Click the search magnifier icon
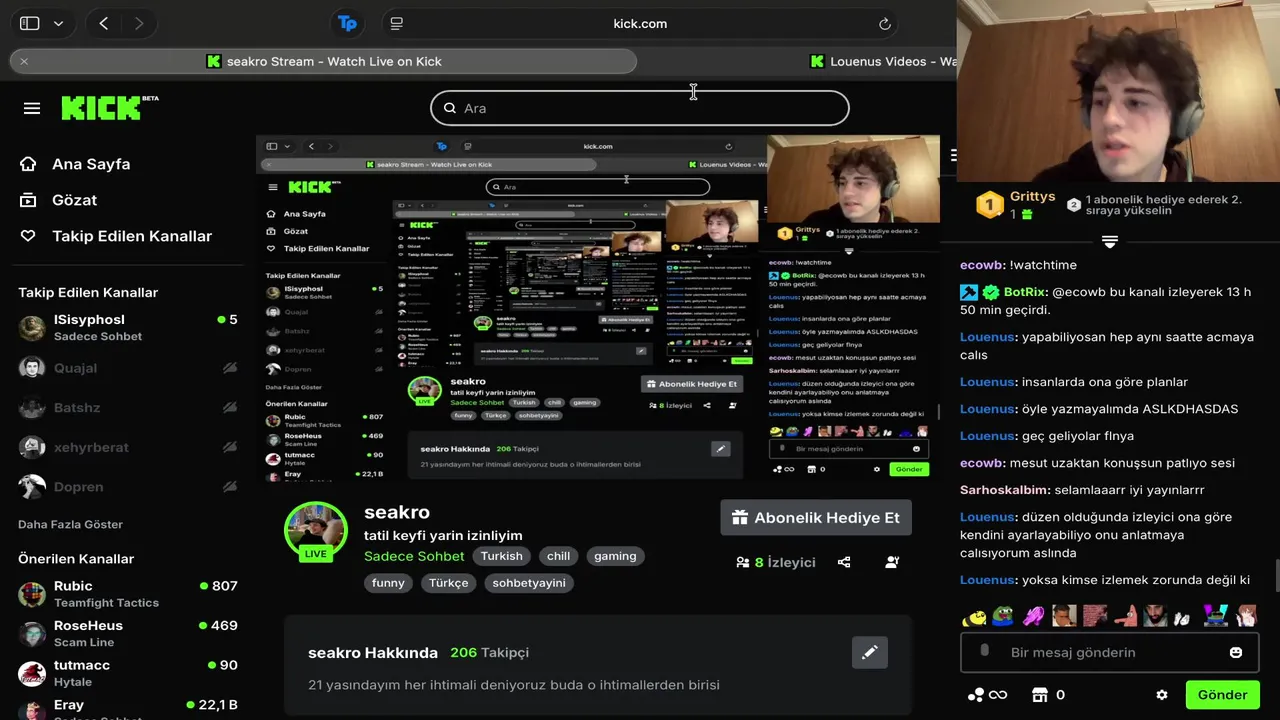Image resolution: width=1280 pixels, height=720 pixels. (450, 108)
